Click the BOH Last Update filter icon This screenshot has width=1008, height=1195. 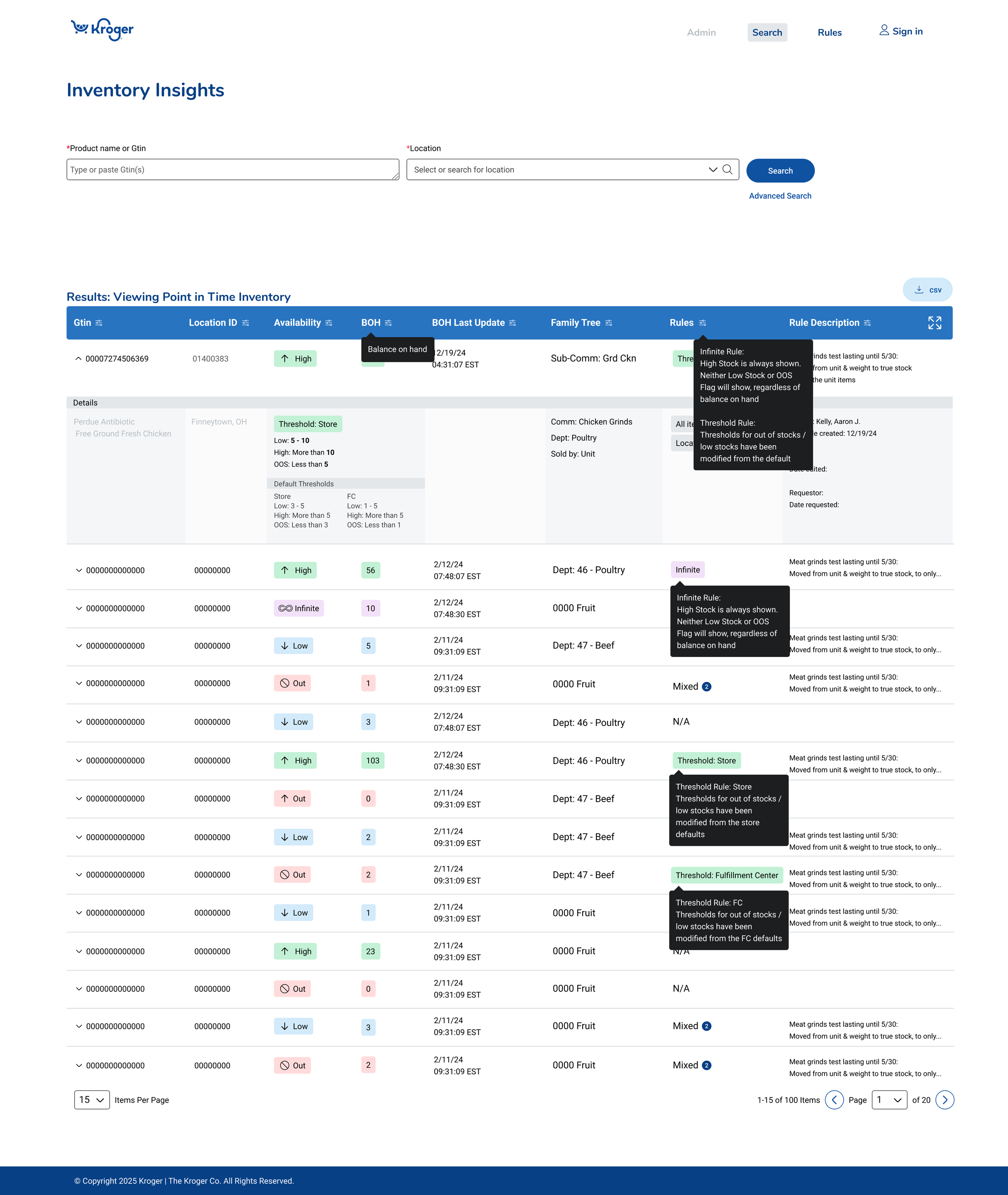pyautogui.click(x=512, y=323)
